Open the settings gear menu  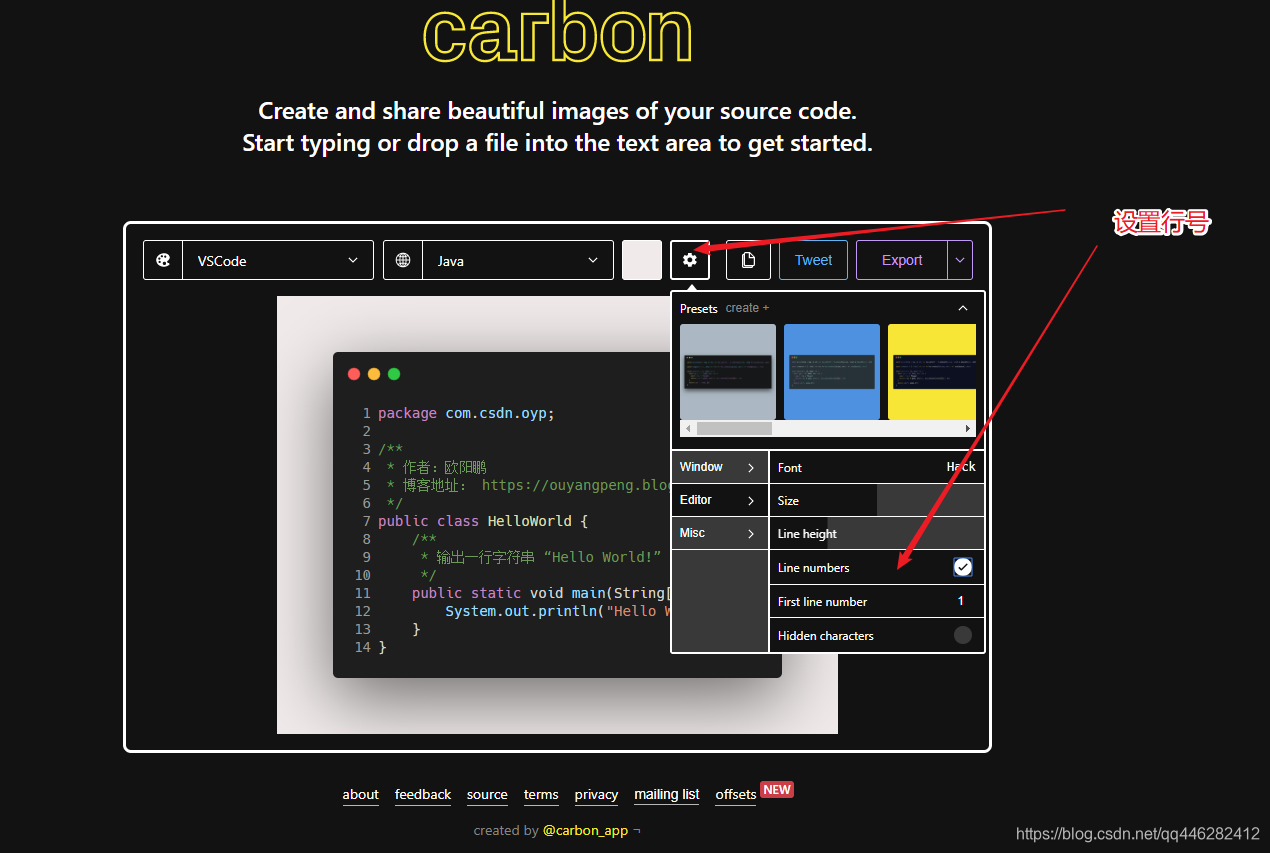(x=690, y=260)
